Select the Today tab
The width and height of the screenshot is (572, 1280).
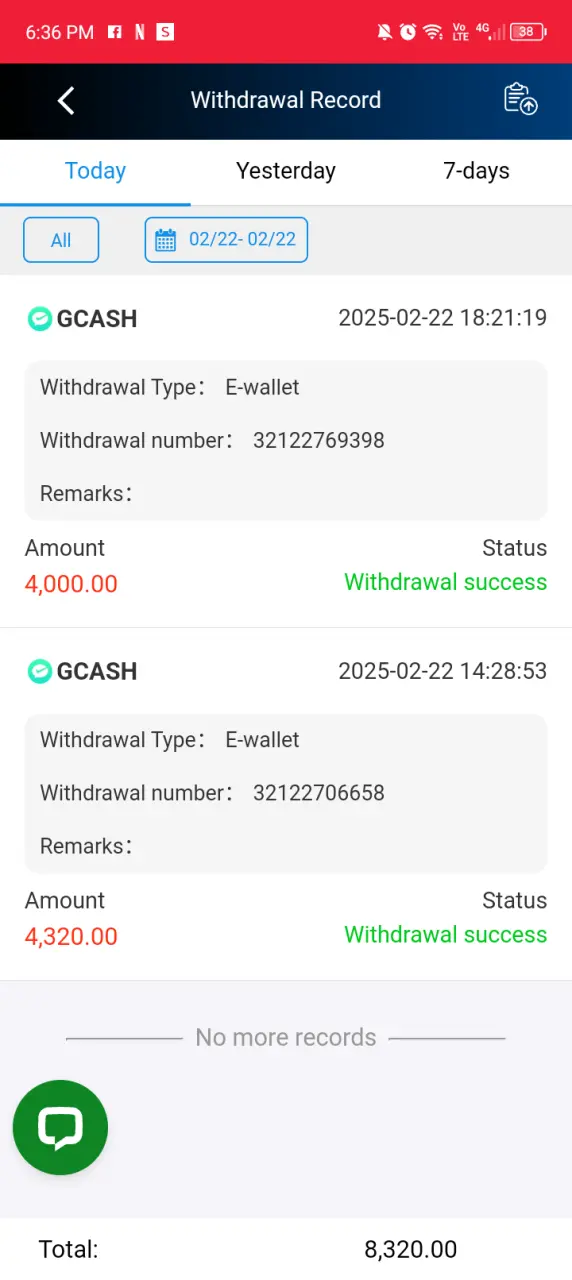95,171
